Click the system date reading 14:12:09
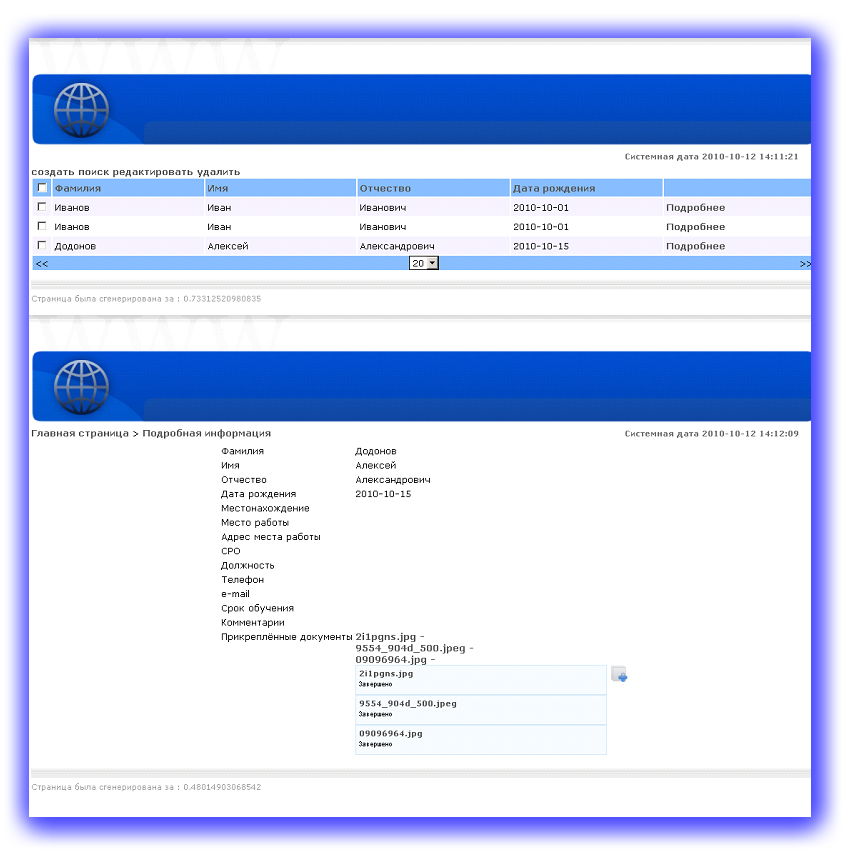Screen dimensions: 861x854 pyautogui.click(x=711, y=433)
